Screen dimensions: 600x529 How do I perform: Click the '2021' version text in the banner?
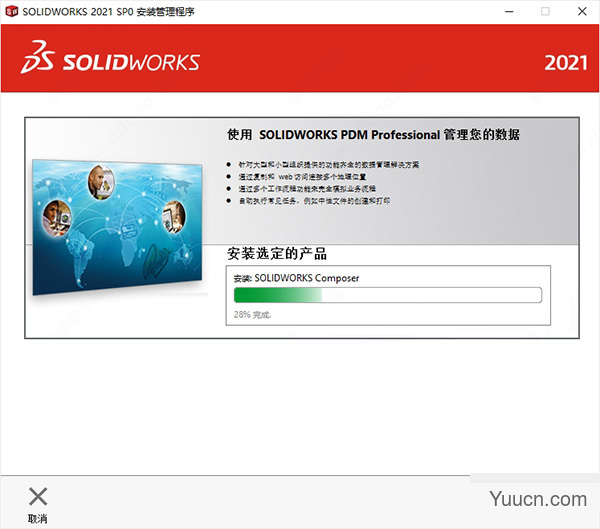(566, 63)
